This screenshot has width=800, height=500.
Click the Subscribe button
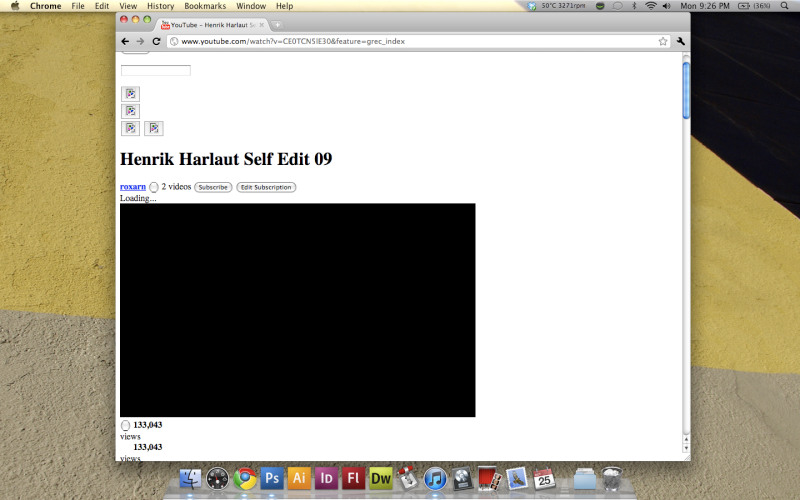coord(212,187)
